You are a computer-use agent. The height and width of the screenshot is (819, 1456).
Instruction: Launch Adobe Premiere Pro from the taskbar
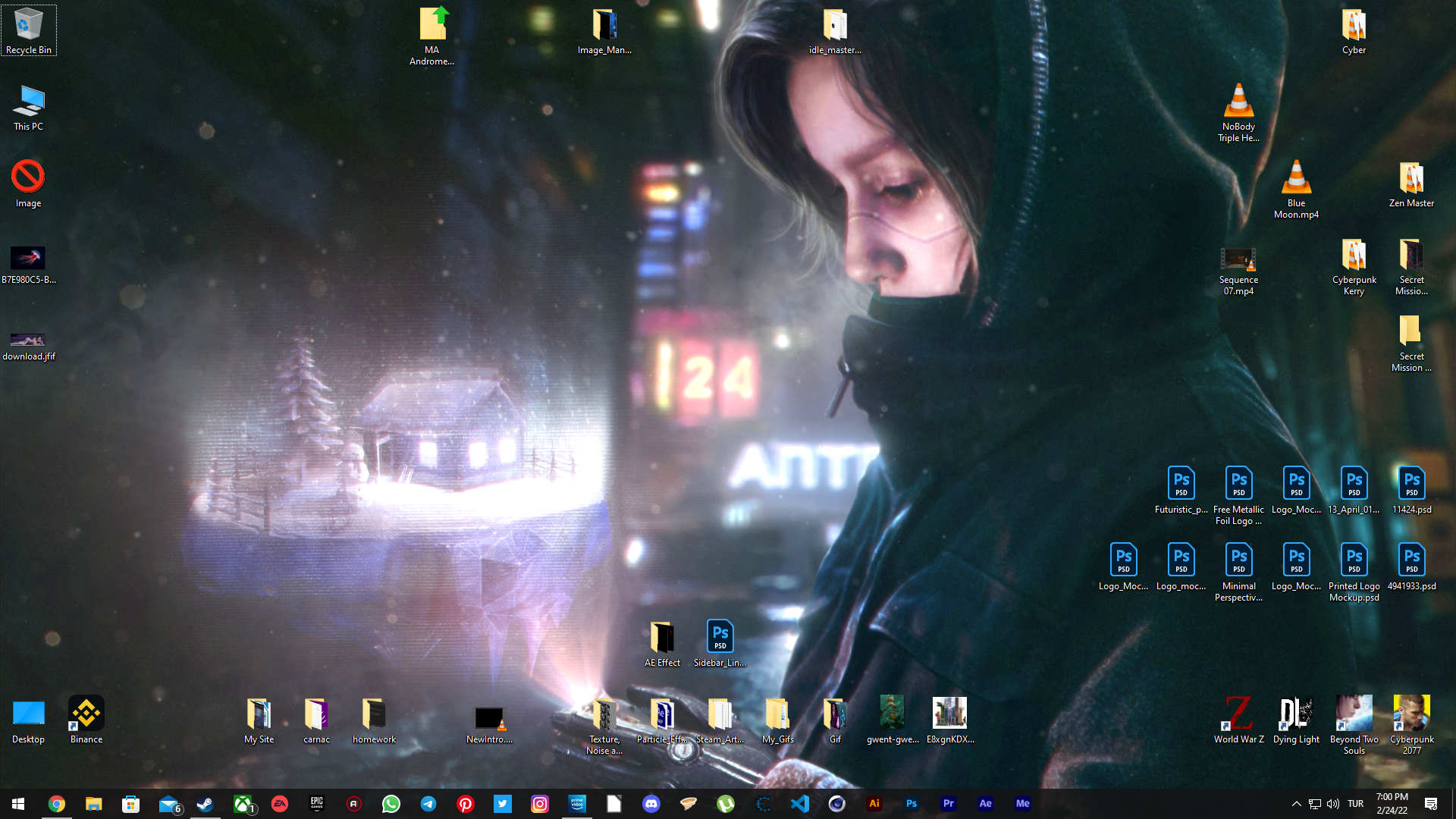coord(948,804)
